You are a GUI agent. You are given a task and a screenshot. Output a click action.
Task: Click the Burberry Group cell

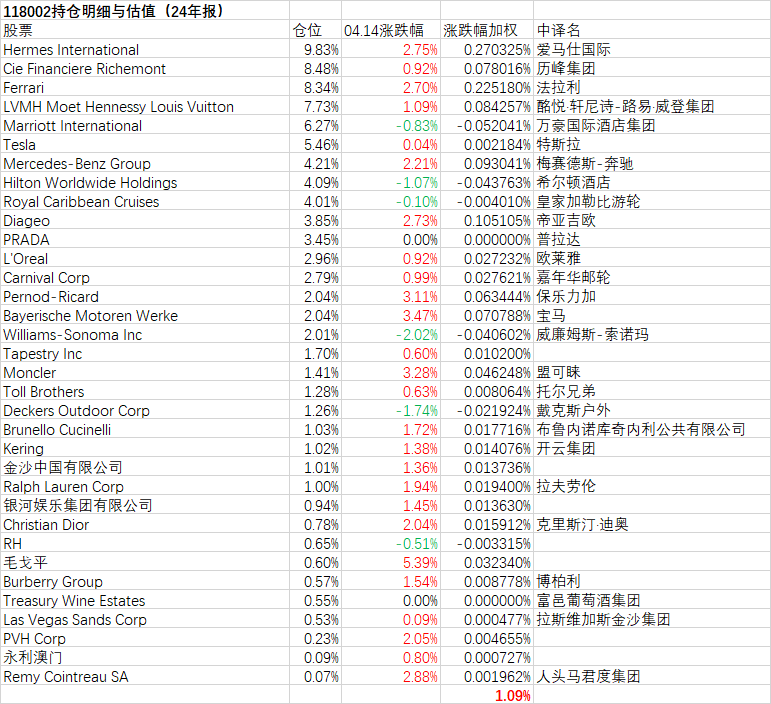(145, 582)
